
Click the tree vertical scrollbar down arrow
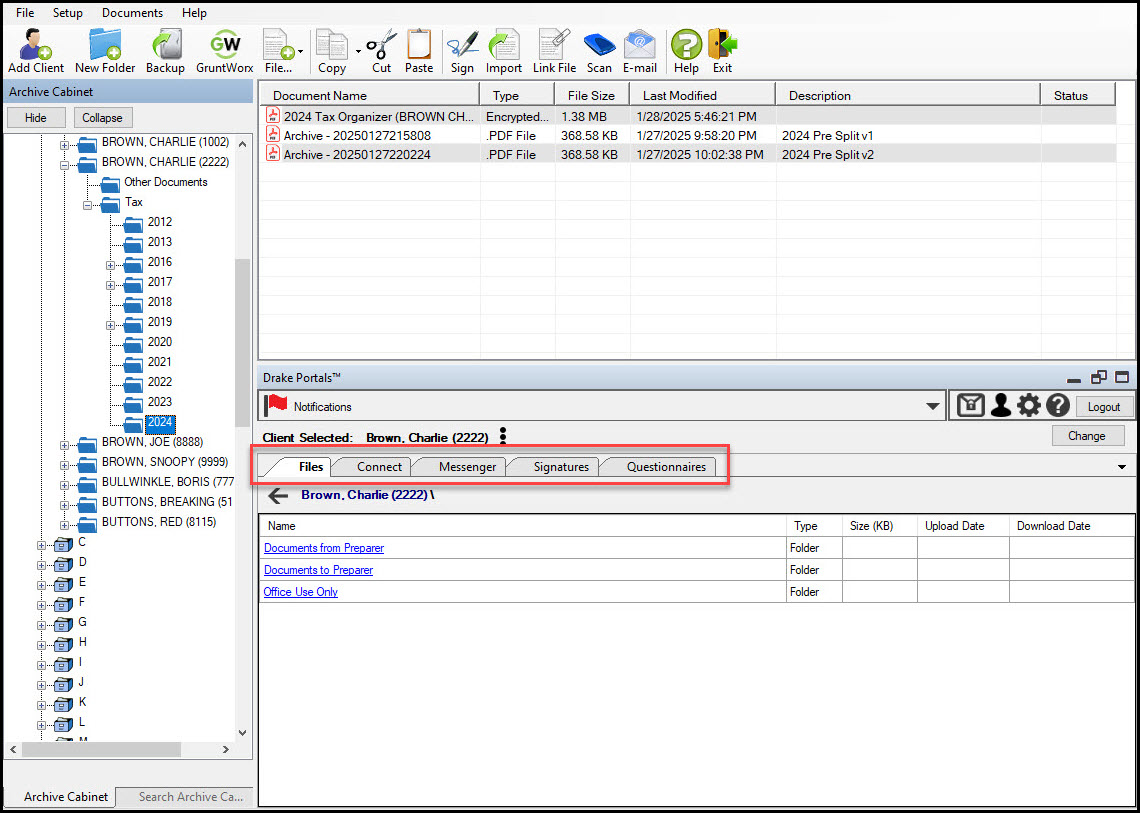coord(243,733)
